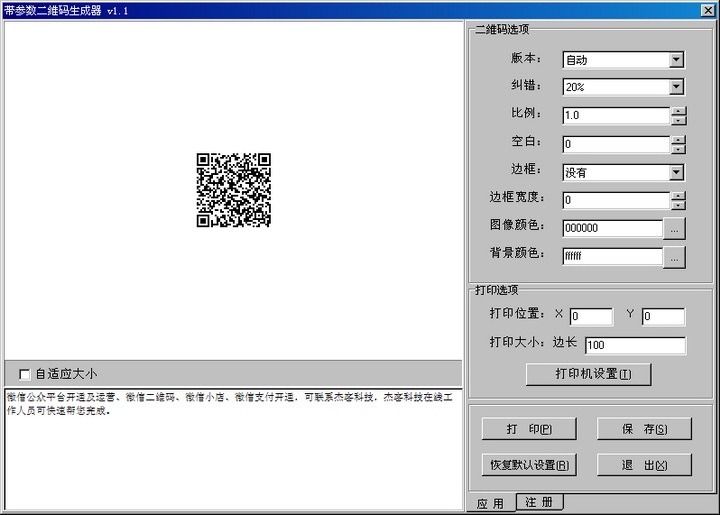Click the 打印(P) button

click(529, 429)
